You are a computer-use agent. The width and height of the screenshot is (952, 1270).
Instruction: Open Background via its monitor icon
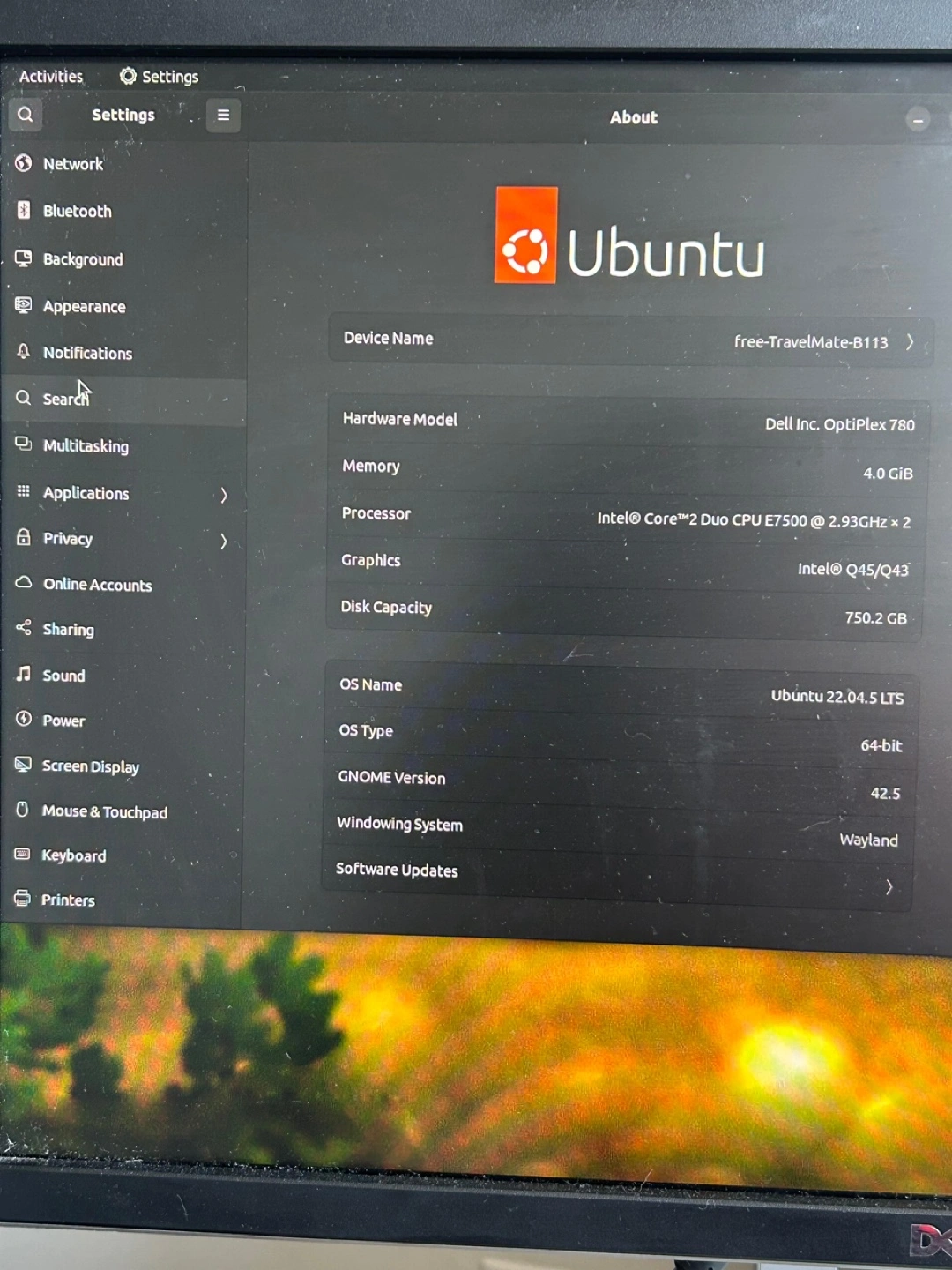point(24,258)
